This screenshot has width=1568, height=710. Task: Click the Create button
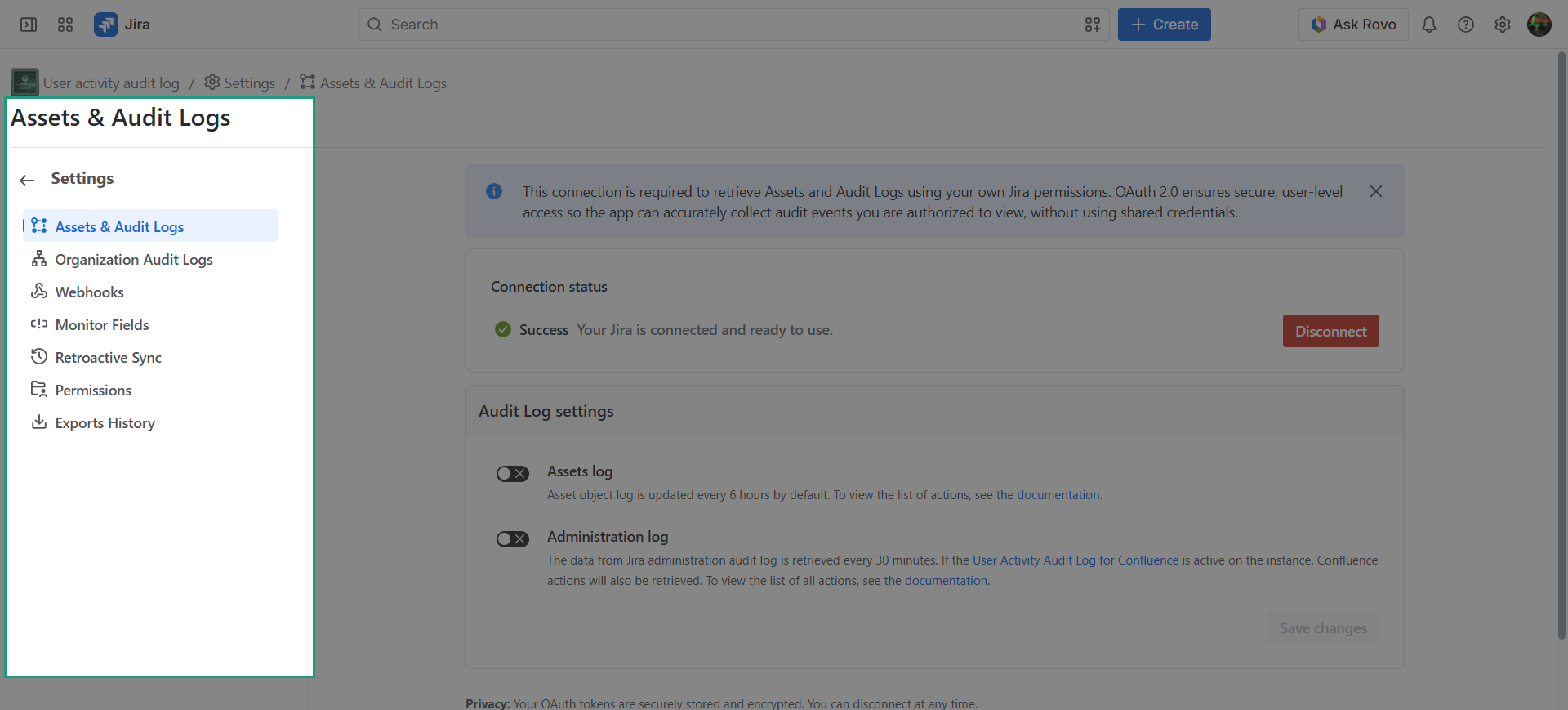tap(1164, 25)
